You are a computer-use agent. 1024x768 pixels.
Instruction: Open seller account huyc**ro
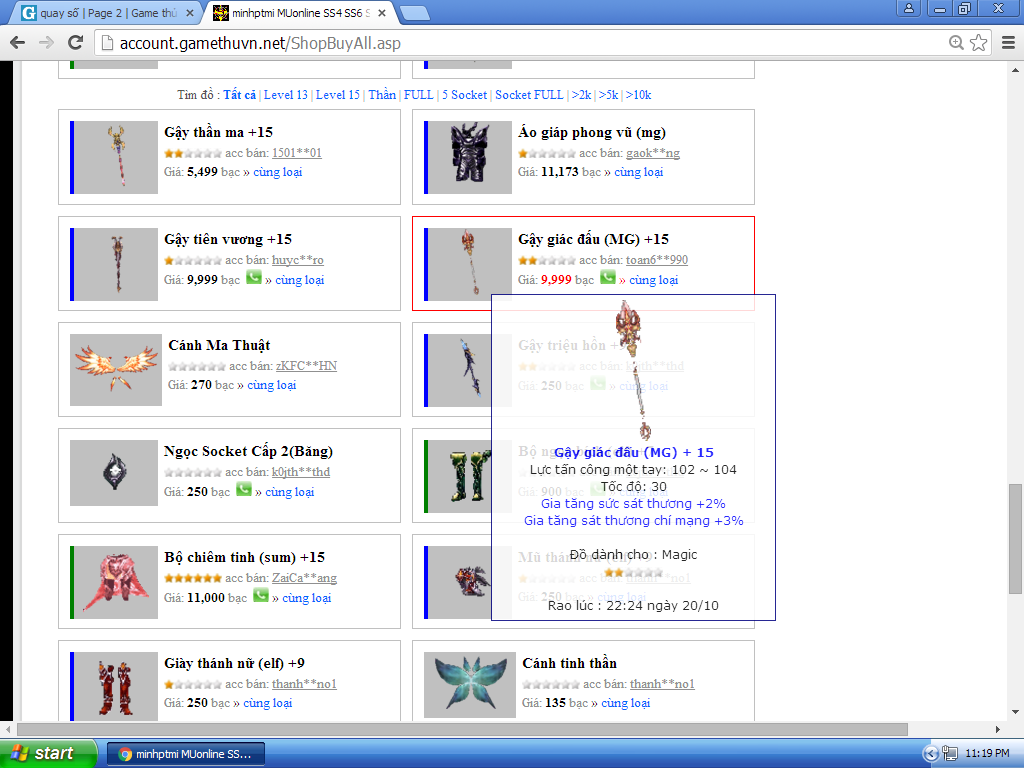(x=297, y=260)
